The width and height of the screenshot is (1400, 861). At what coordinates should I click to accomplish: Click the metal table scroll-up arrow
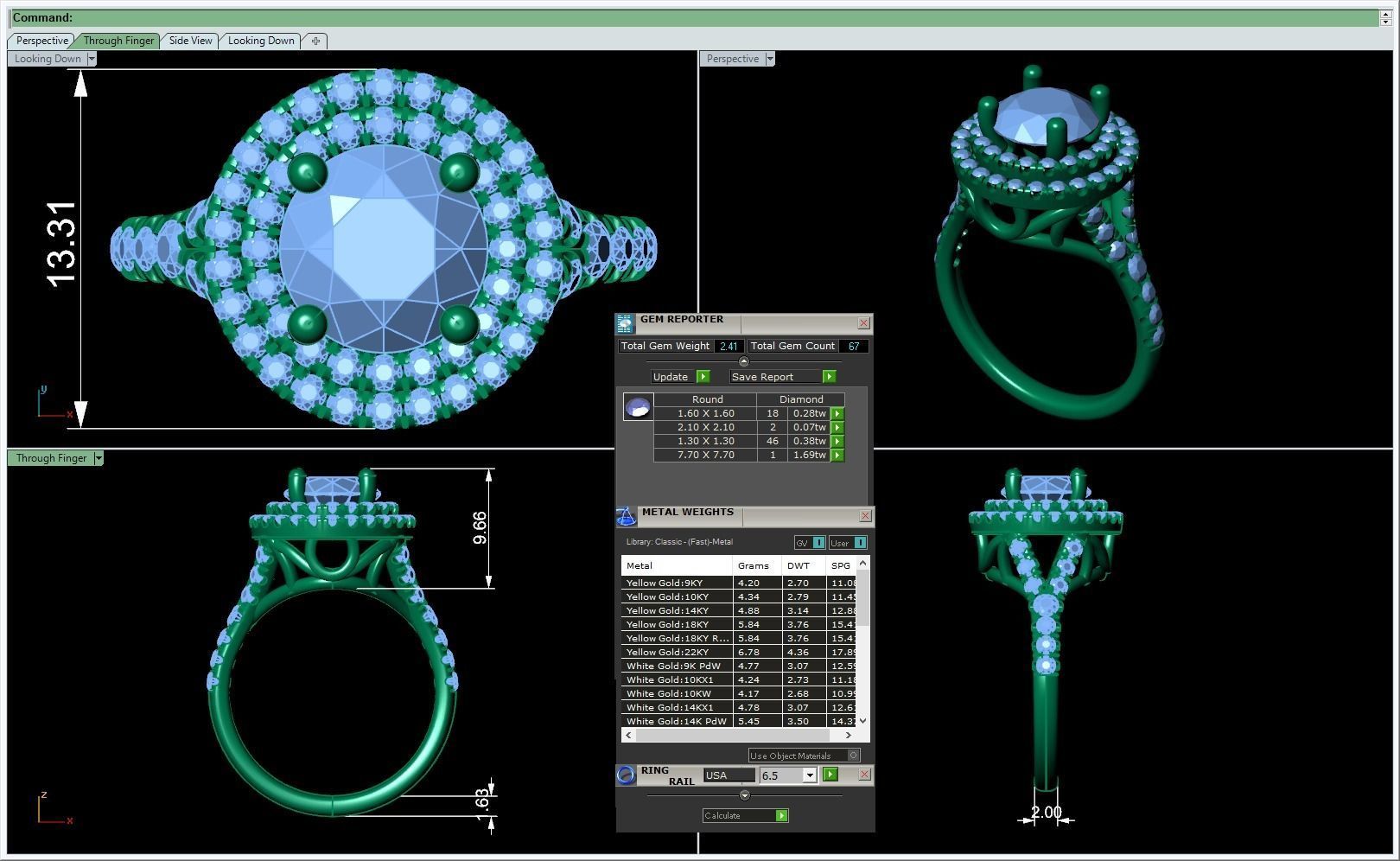coord(862,564)
